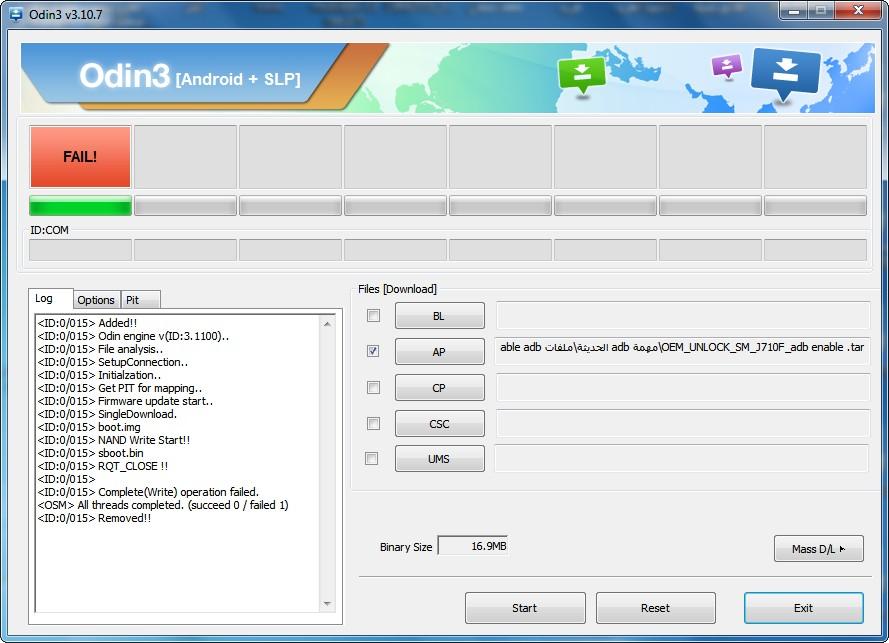Select the Log tab
Screen dimensions: 889x643
(50, 298)
